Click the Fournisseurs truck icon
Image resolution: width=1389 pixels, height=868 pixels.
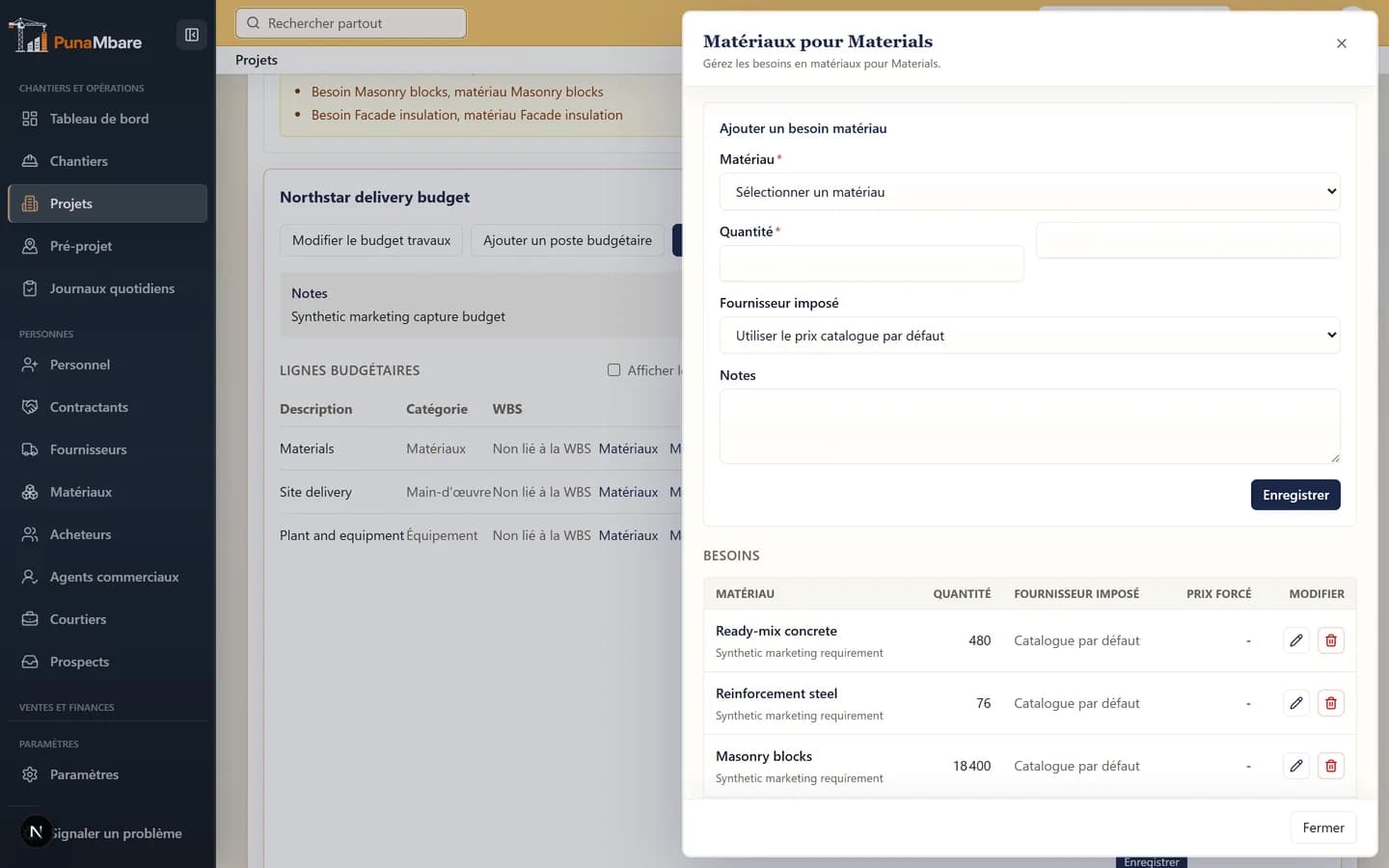30,449
